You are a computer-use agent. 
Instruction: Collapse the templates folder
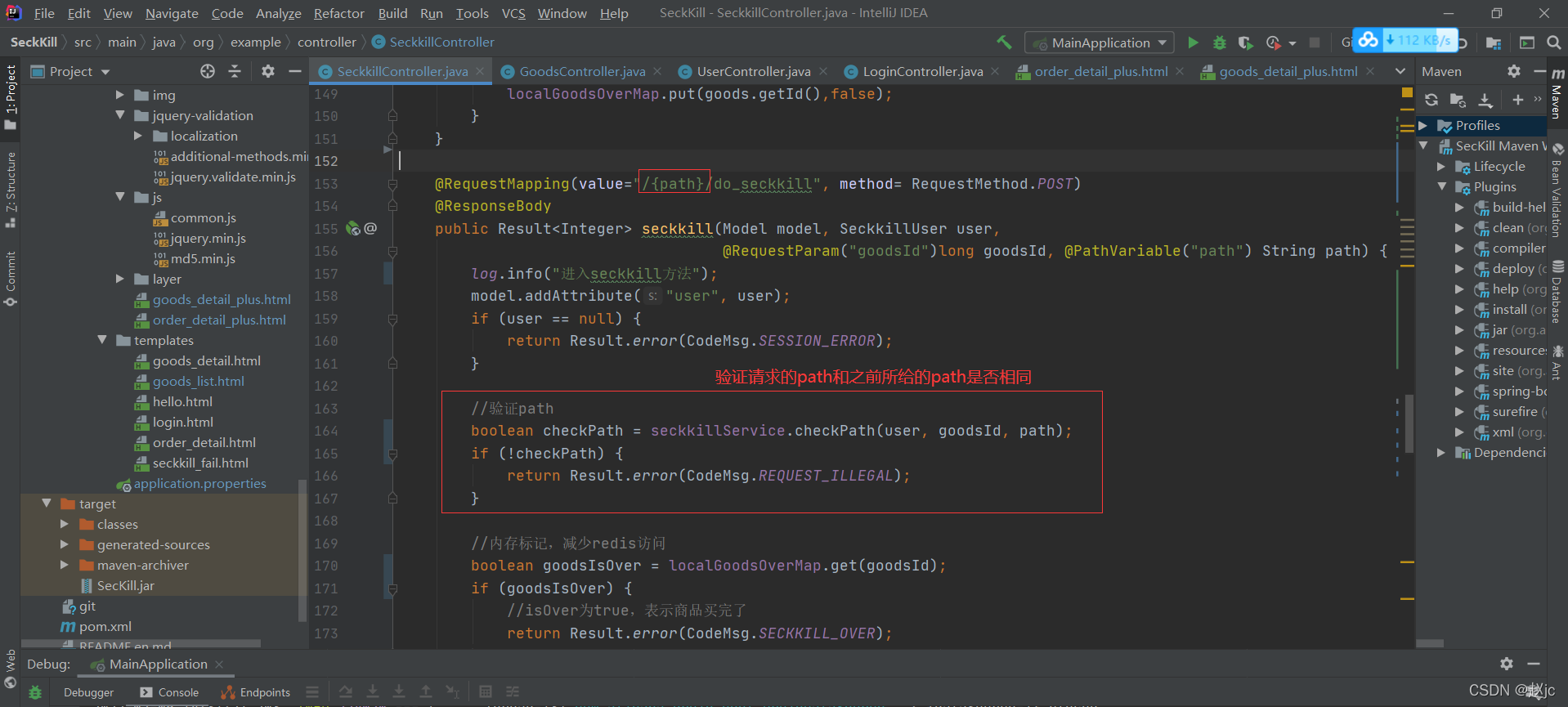(x=102, y=340)
